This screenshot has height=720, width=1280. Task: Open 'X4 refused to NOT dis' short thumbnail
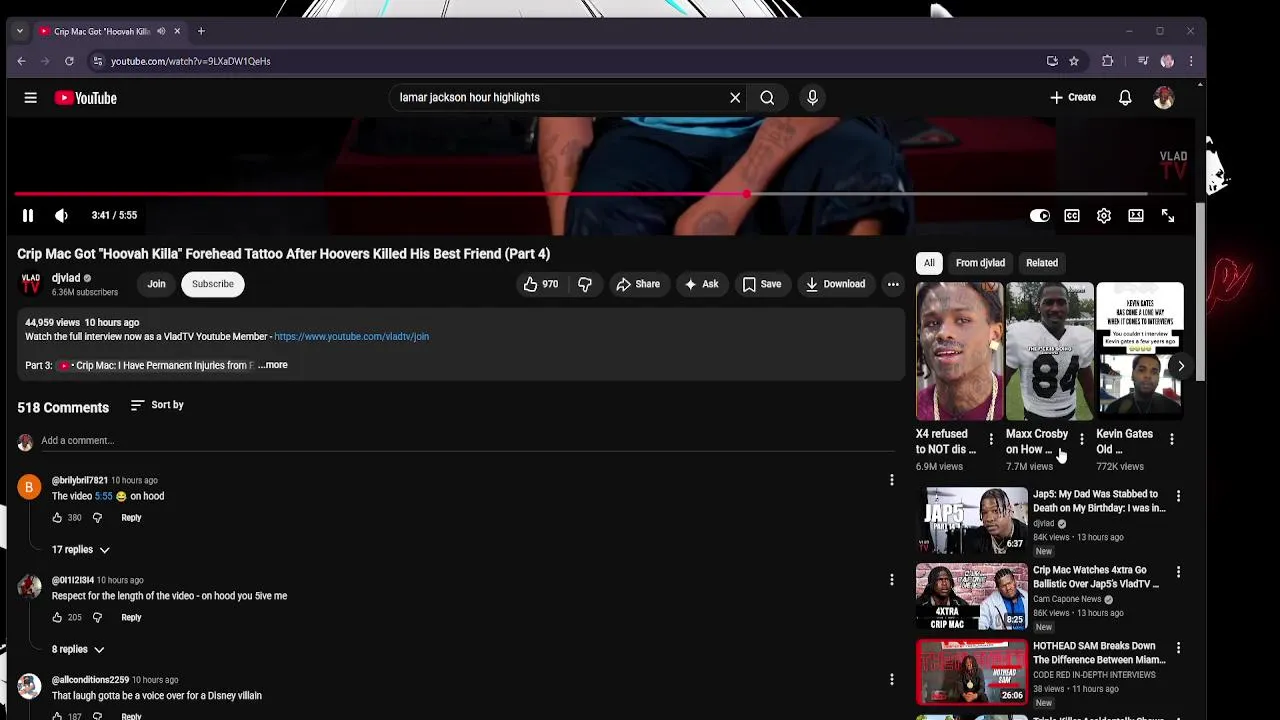tap(960, 352)
